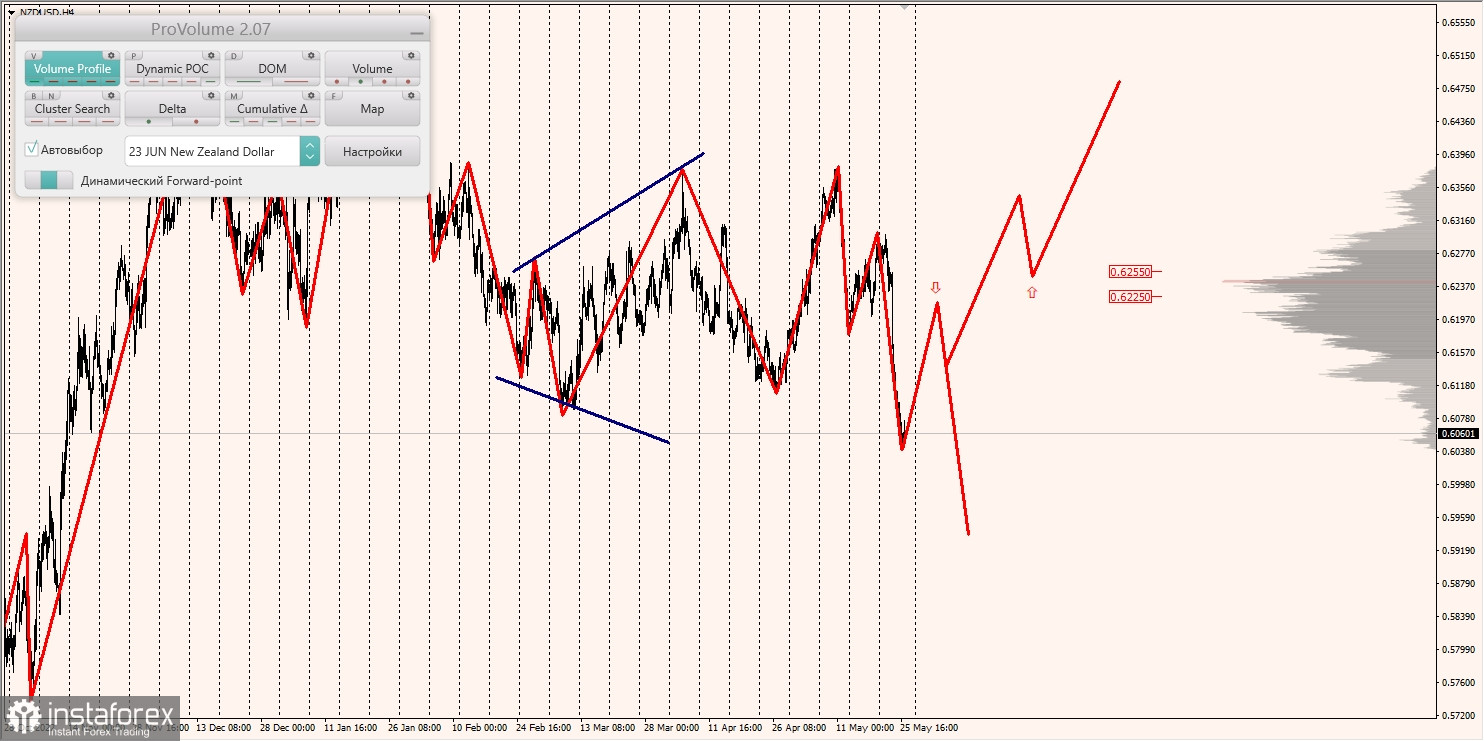Click the 23 JUN New Zealand Dollar field
This screenshot has width=1484, height=741.
pyautogui.click(x=212, y=151)
